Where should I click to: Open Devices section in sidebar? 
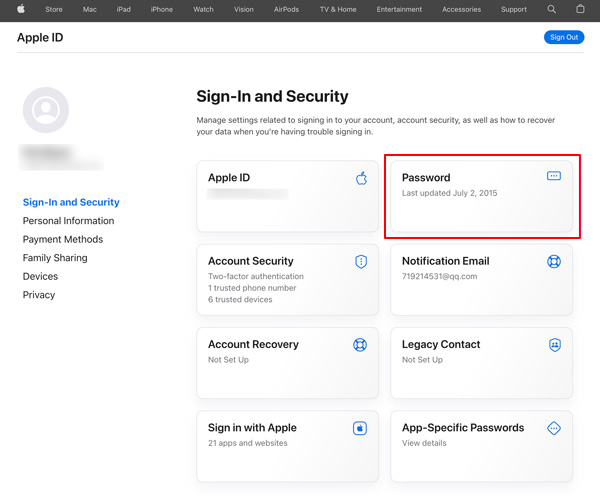coord(40,276)
